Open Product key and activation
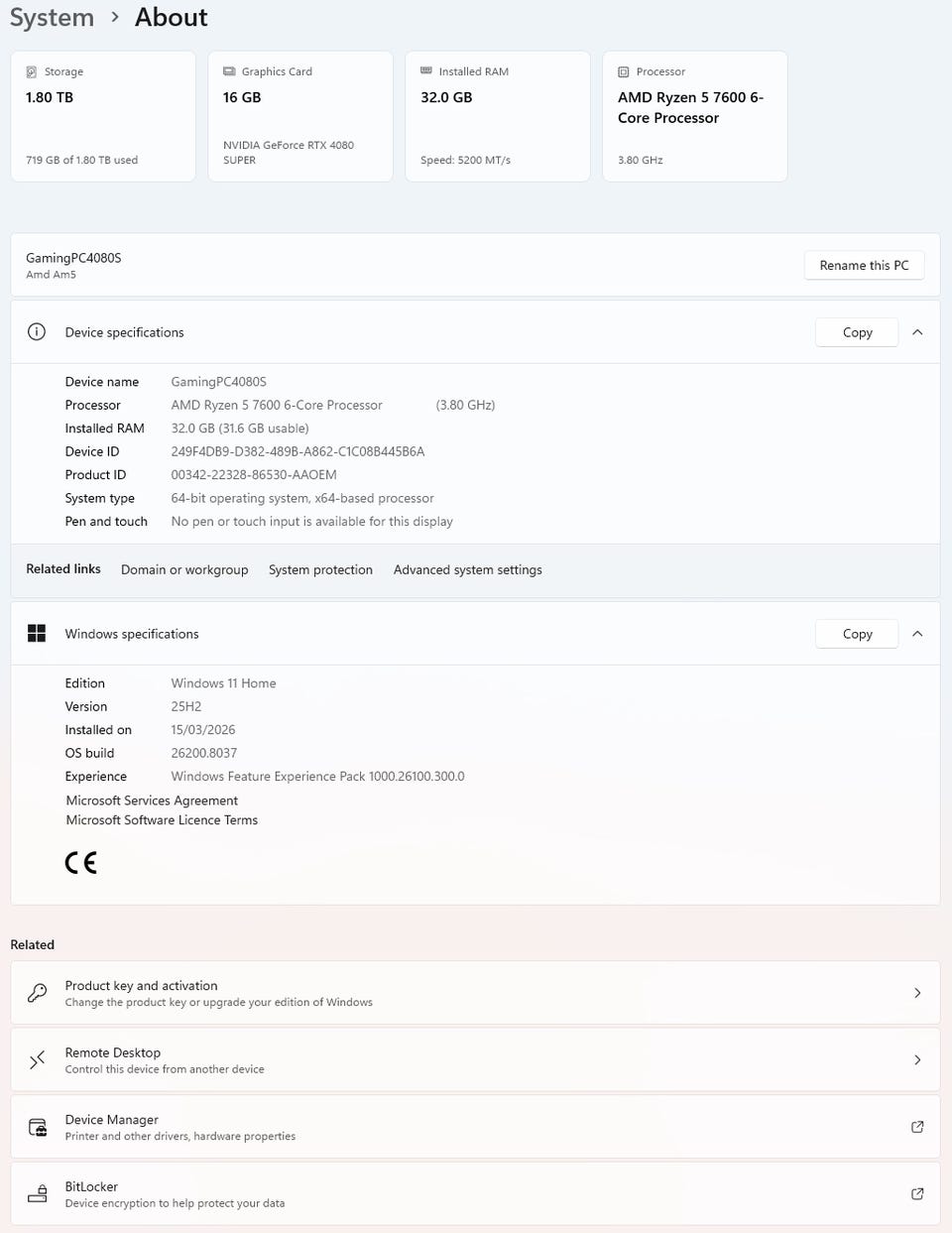Screen dimensions: 952x1233 coord(475,993)
